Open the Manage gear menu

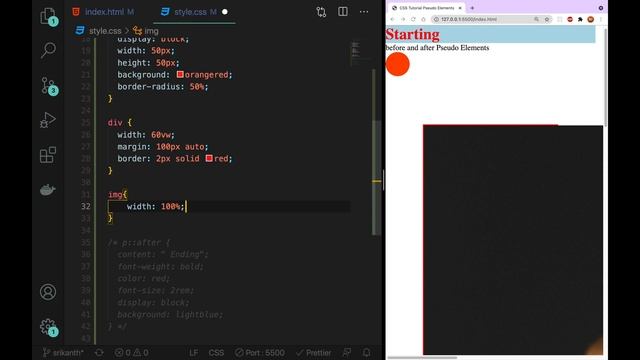(x=48, y=327)
